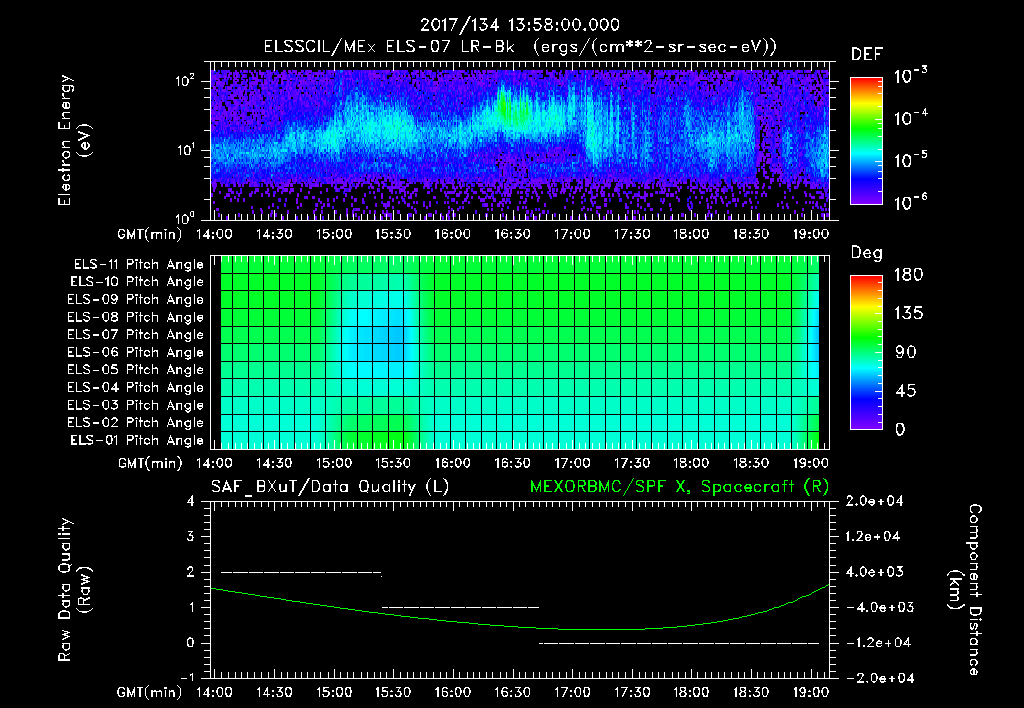The height and width of the screenshot is (708, 1024).
Task: Click the ELS-11 Pitch Angle row label
Action: tap(138, 265)
